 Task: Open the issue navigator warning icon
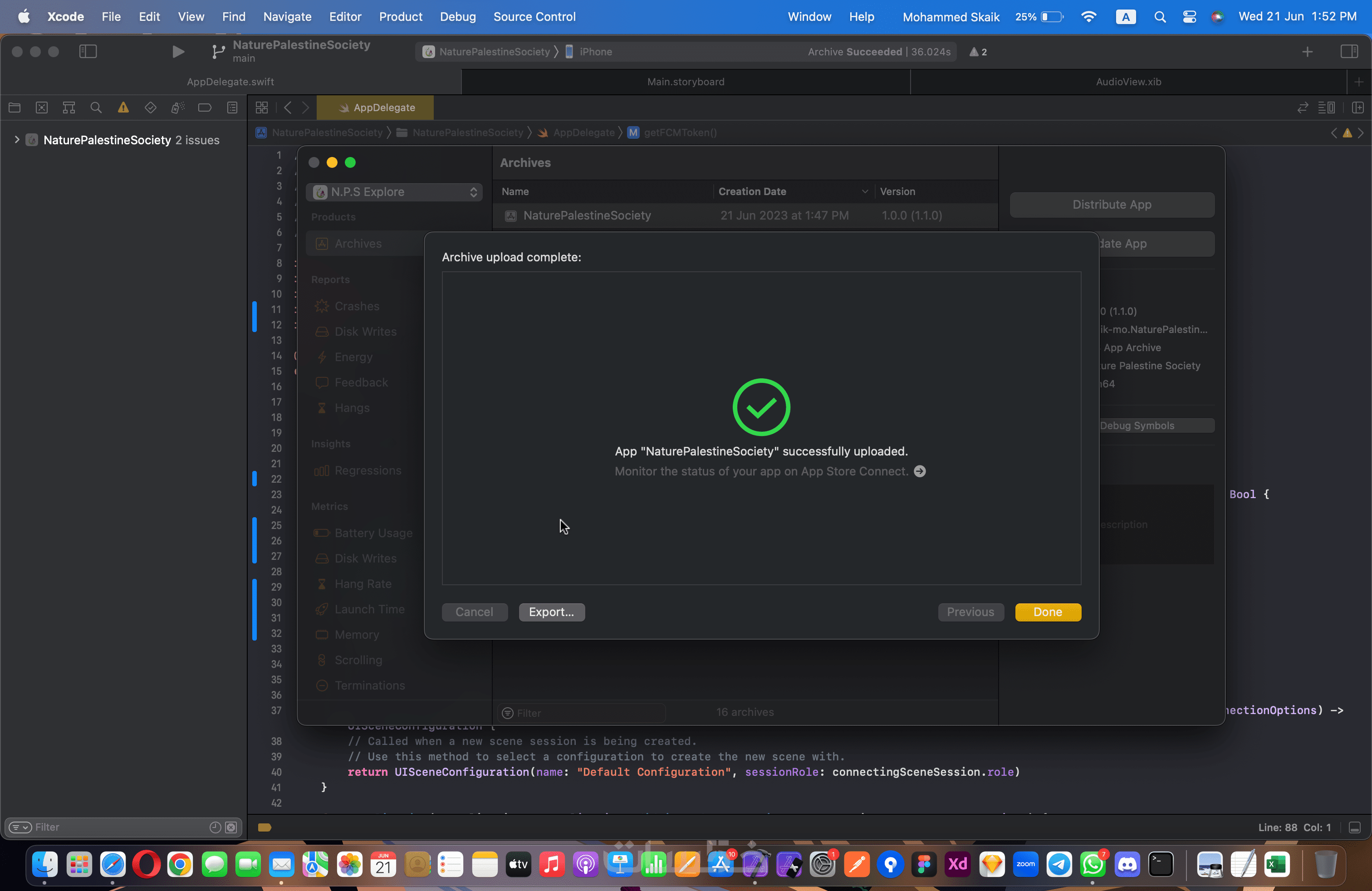(123, 108)
